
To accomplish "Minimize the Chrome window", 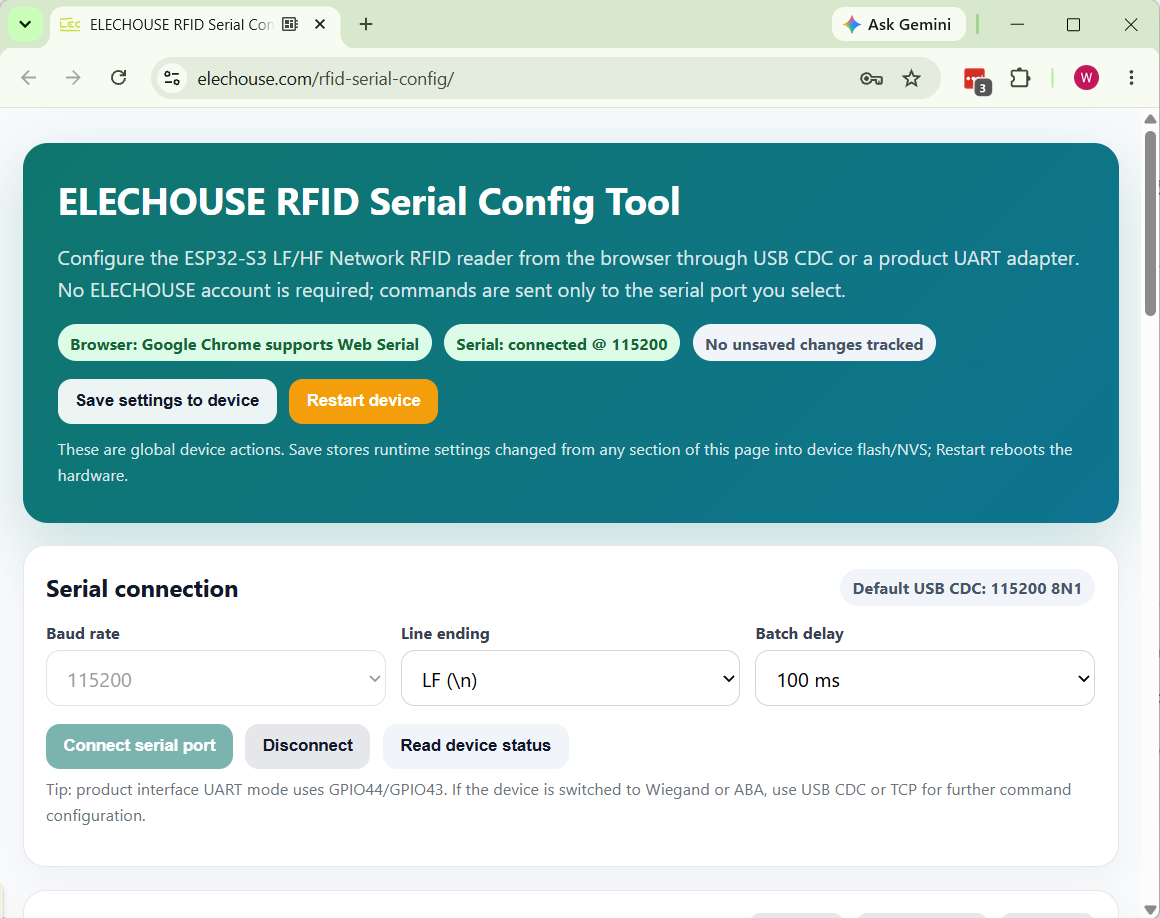I will tap(1017, 24).
